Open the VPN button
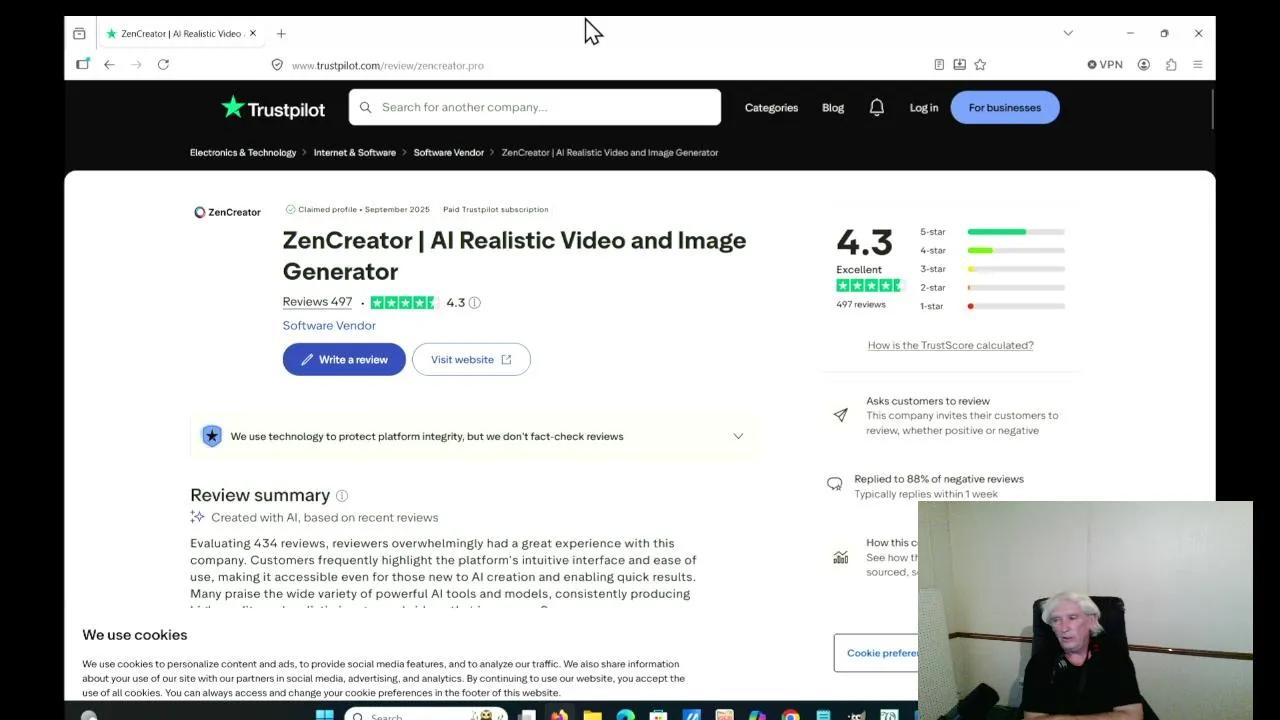Image resolution: width=1280 pixels, height=720 pixels. (1105, 65)
